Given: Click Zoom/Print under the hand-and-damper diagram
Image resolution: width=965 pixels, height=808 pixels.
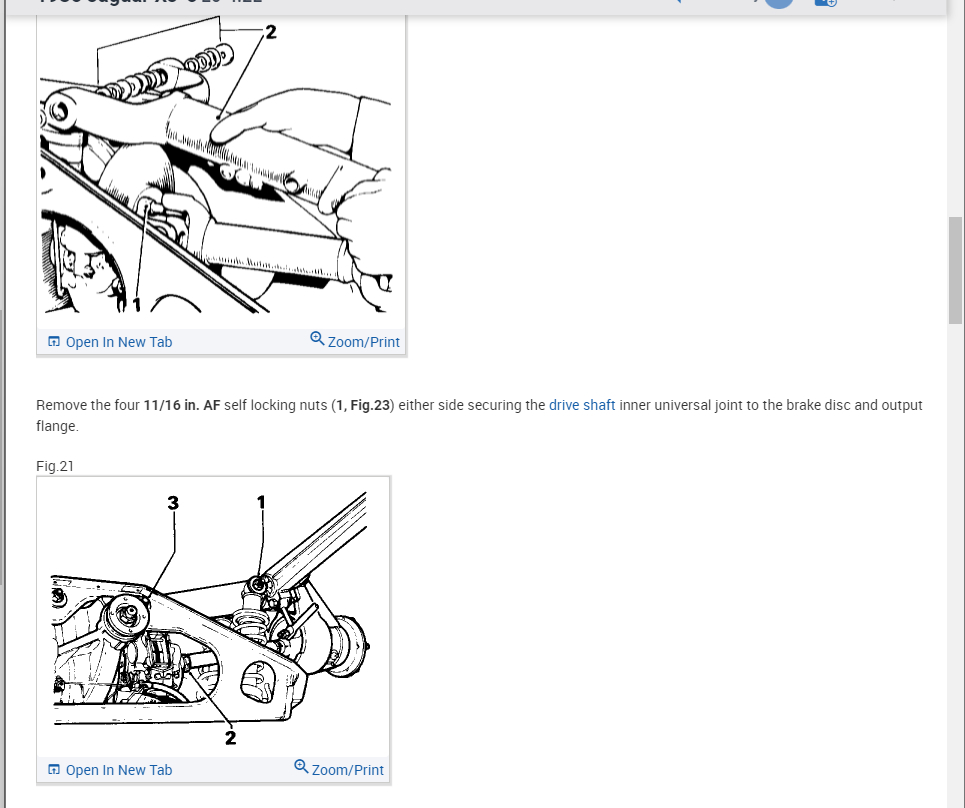Looking at the screenshot, I should [355, 340].
